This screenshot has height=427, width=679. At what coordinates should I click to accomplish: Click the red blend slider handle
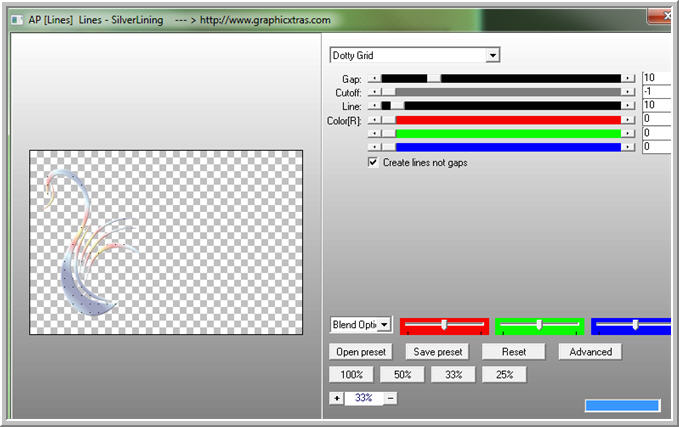444,325
